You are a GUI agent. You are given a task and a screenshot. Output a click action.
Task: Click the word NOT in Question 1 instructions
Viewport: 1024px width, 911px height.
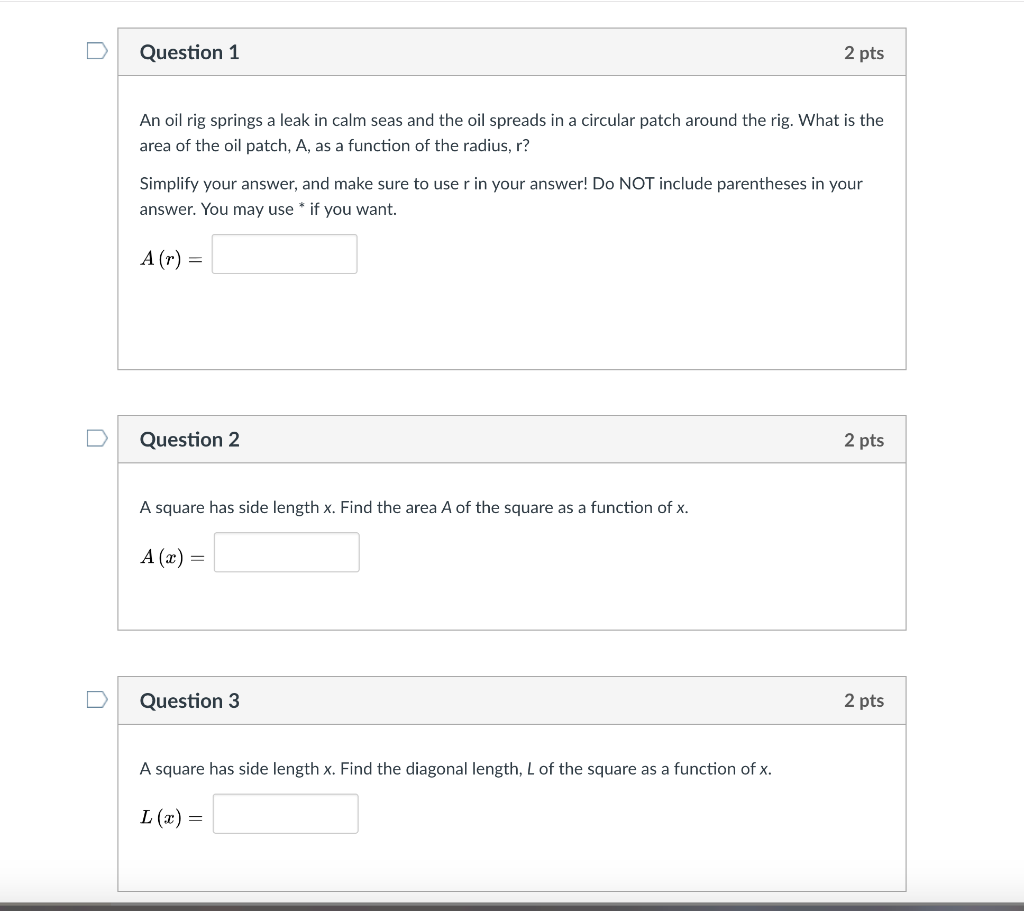pos(636,184)
